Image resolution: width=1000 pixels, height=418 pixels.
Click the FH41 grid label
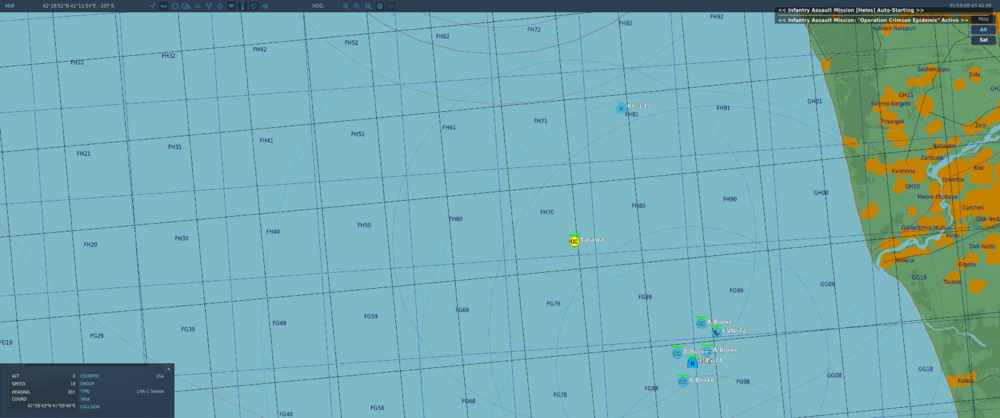(267, 140)
